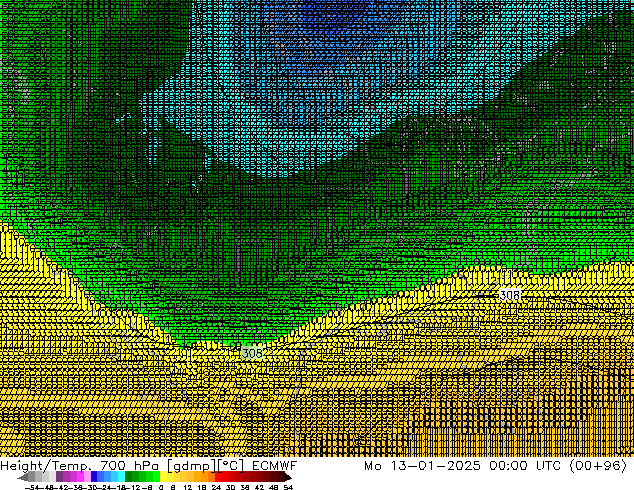
Task: Click the bright red legend swatch at 24
Action: point(218,477)
